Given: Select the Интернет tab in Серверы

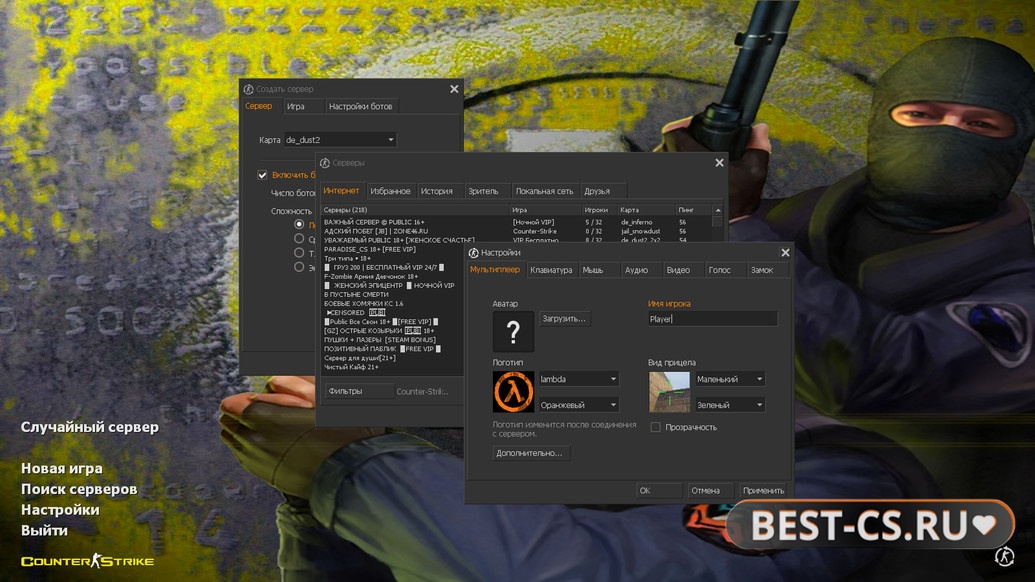Looking at the screenshot, I should pos(341,191).
